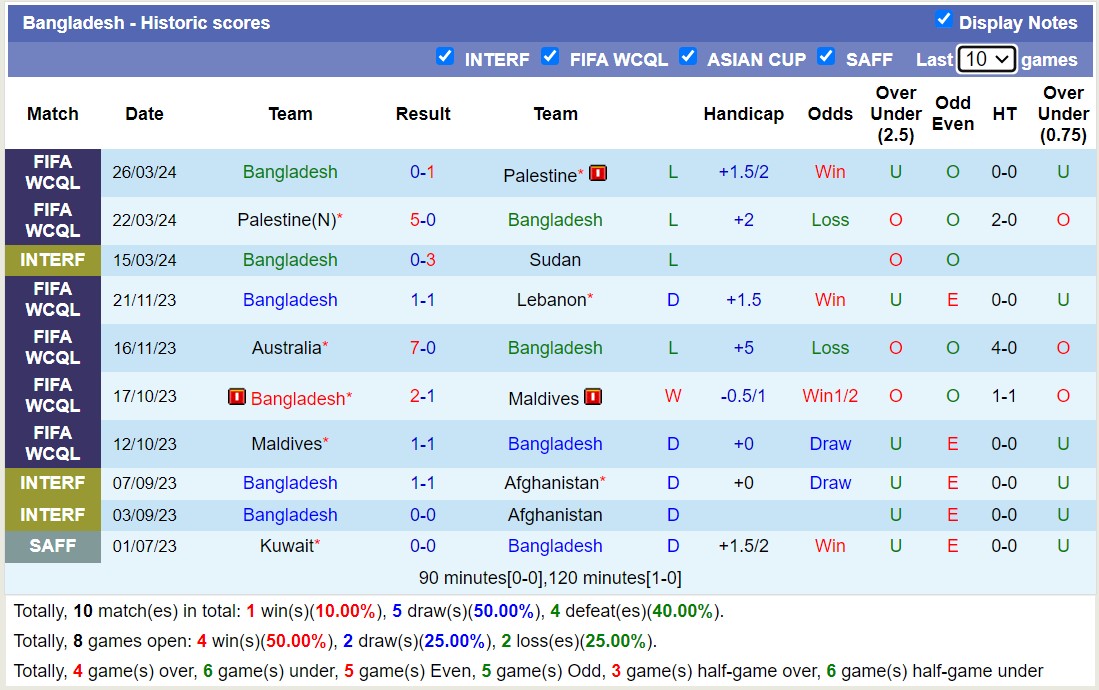Click the FIFA WCQL badge on the 26/03/24 row
The width and height of the screenshot is (1099, 690).
[x=52, y=174]
